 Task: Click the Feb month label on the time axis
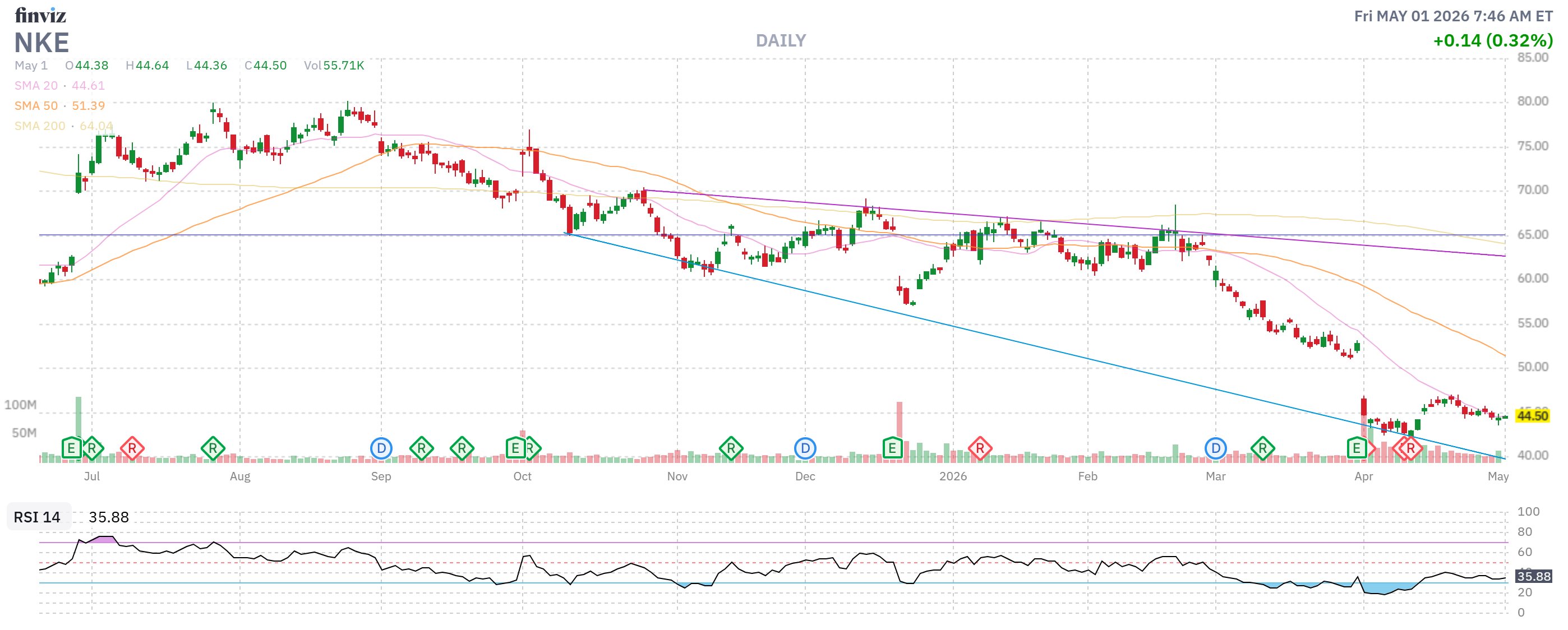click(x=1088, y=477)
